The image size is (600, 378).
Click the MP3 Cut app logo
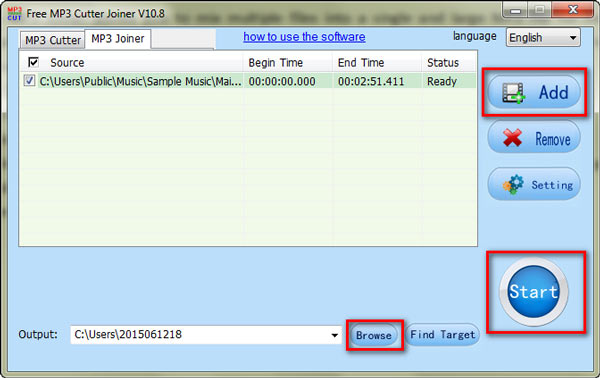(15, 13)
